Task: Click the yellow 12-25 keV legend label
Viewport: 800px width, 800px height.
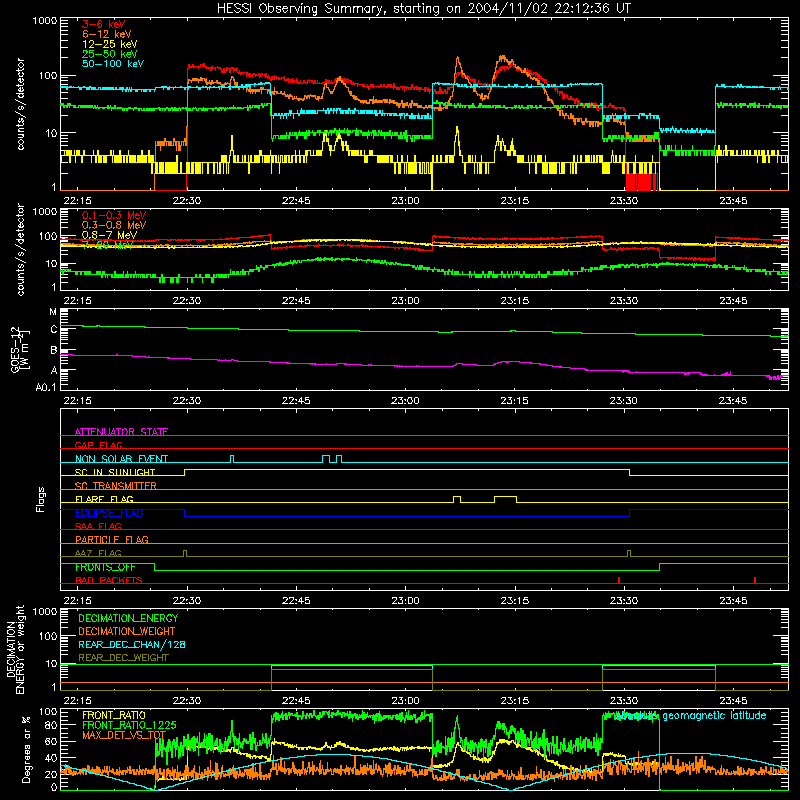Action: 110,44
